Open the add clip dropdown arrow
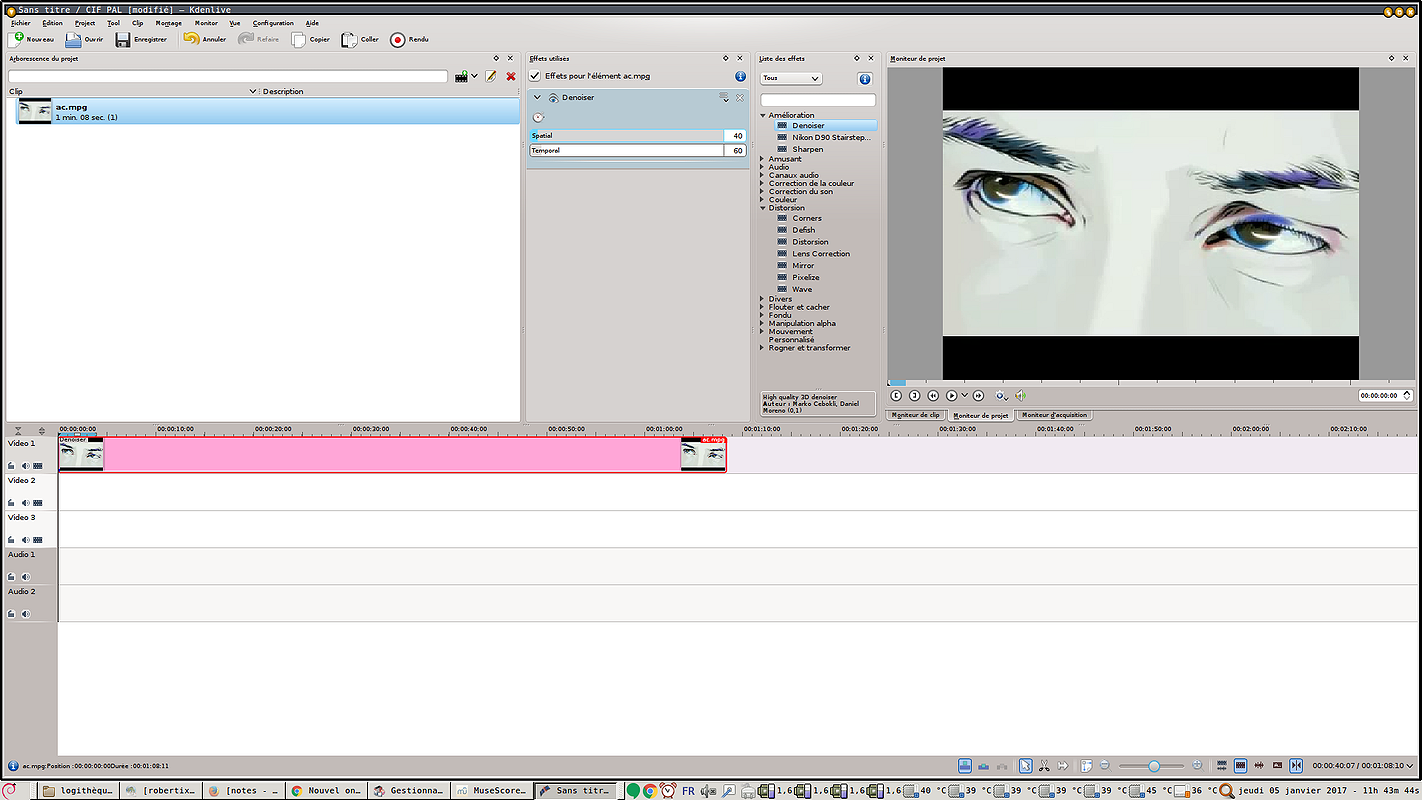Image resolution: width=1422 pixels, height=800 pixels. [475, 76]
